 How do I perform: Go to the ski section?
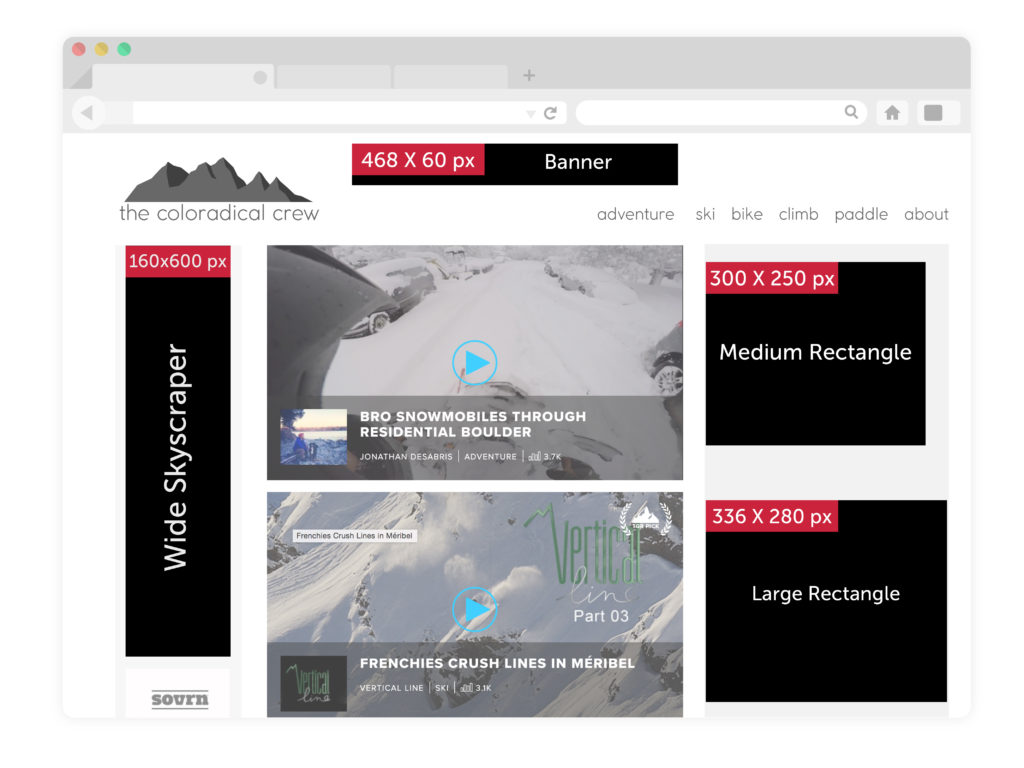click(705, 214)
